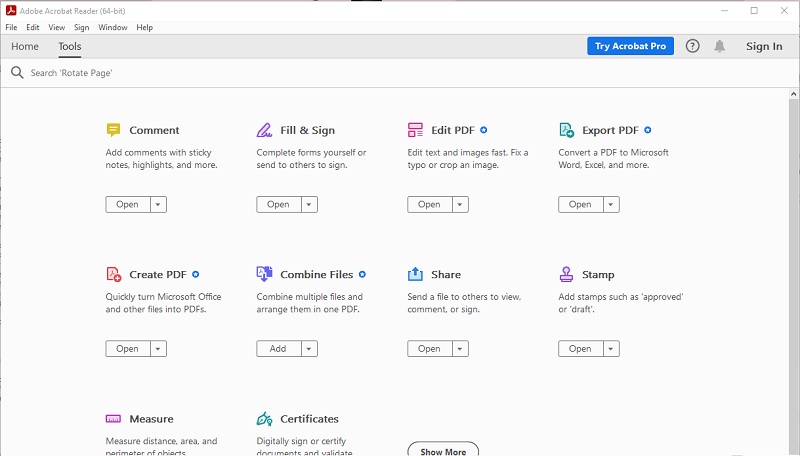Open the Create PDF tool

(128, 349)
